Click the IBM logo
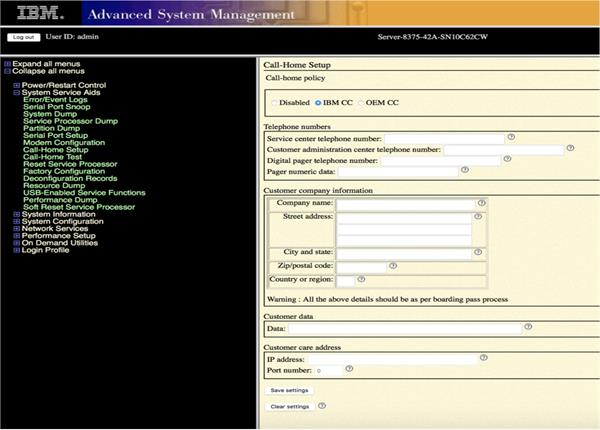The width and height of the screenshot is (600, 430). click(40, 13)
